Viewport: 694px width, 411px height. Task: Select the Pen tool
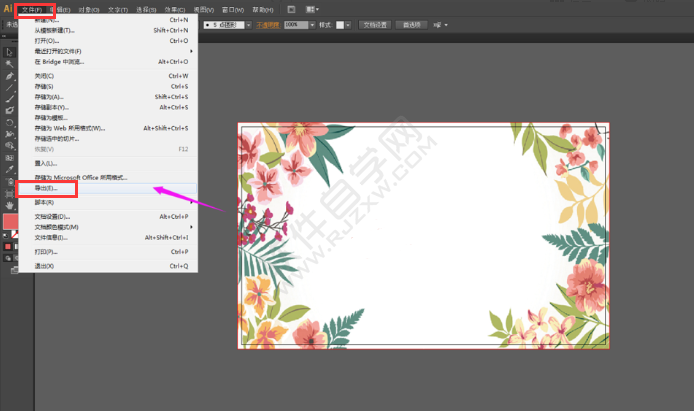coord(9,75)
